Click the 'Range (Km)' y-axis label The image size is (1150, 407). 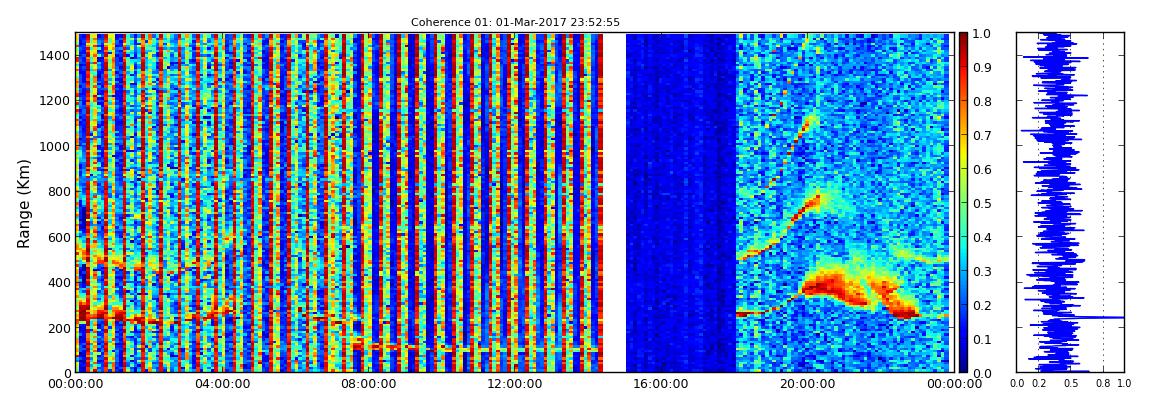(x=24, y=203)
